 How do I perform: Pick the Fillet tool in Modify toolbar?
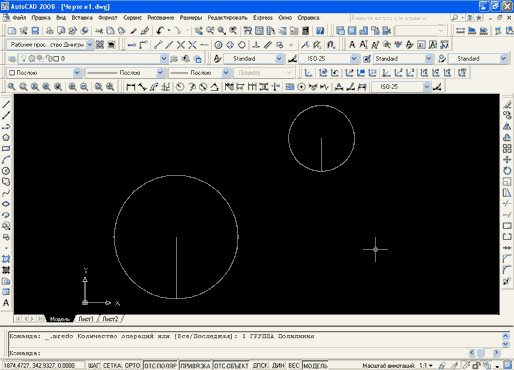click(507, 270)
